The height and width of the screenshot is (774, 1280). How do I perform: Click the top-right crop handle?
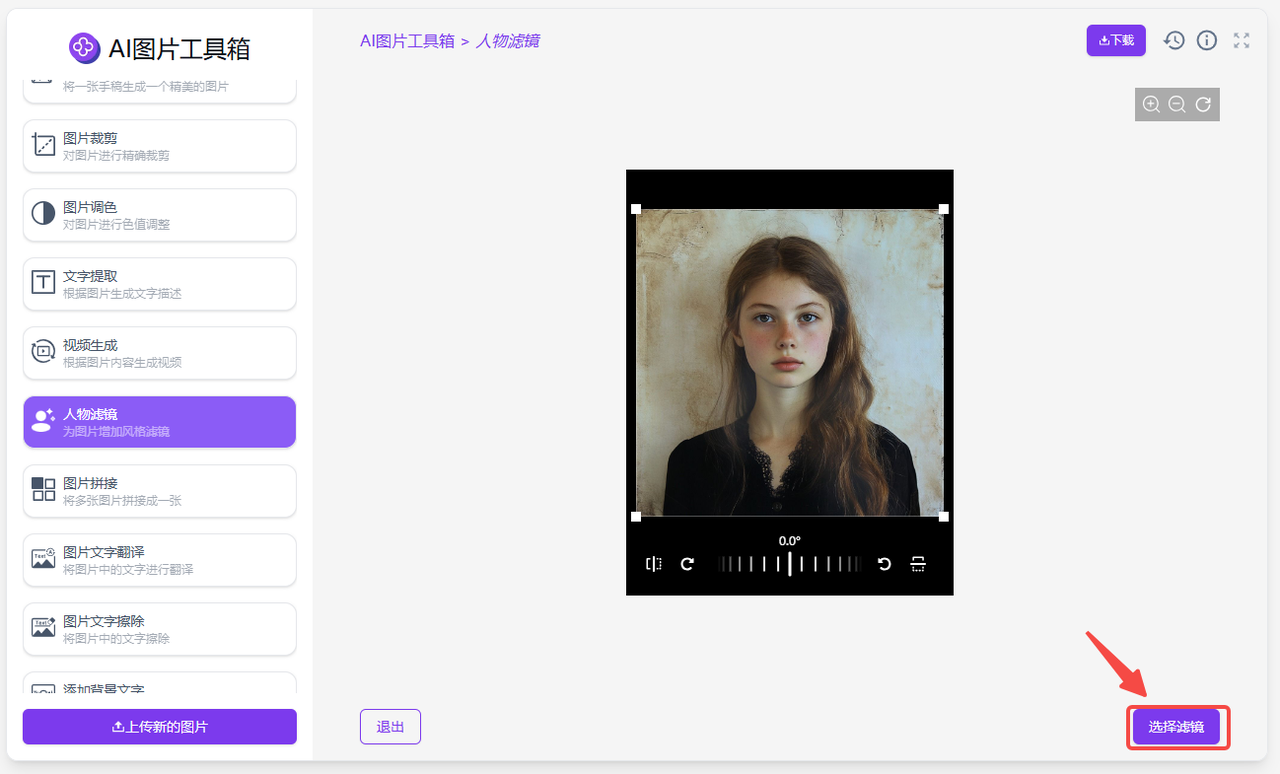943,209
